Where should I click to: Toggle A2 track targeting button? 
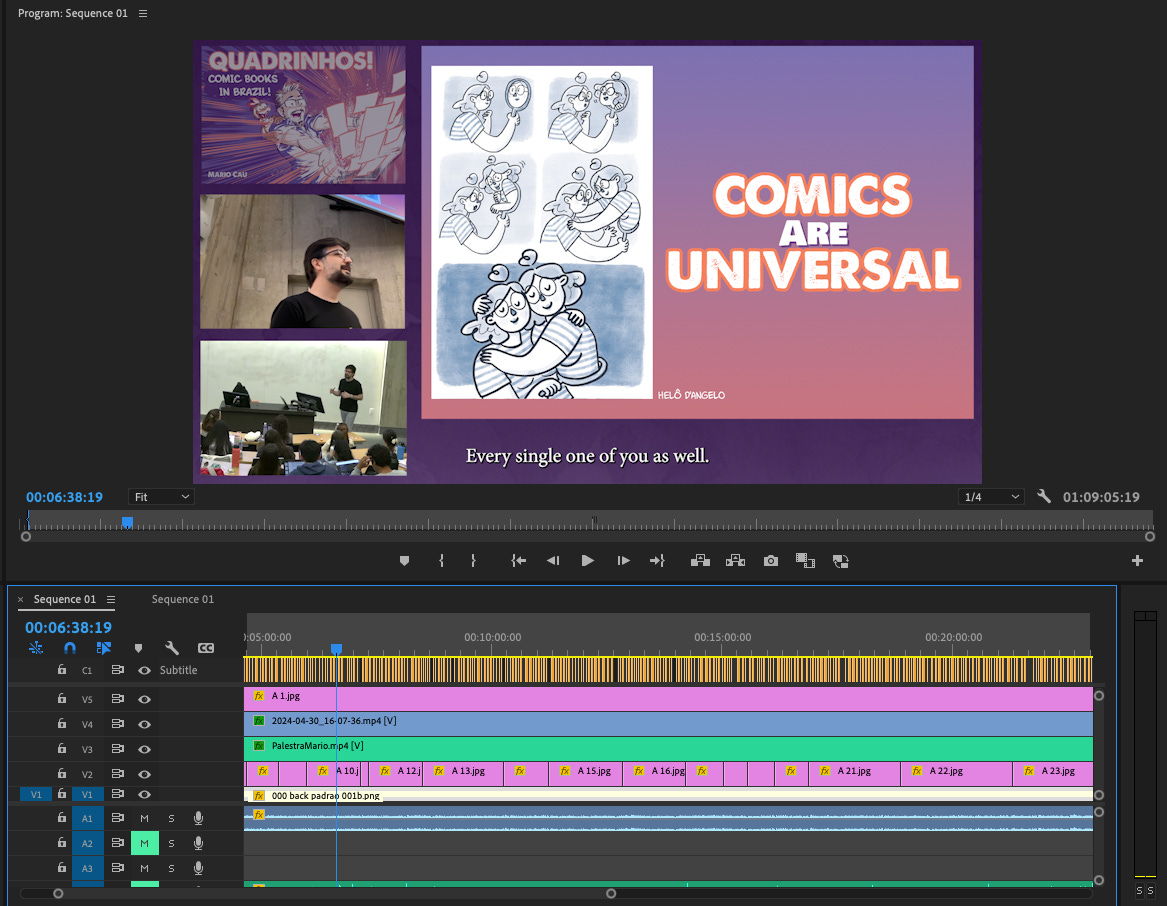coord(87,843)
